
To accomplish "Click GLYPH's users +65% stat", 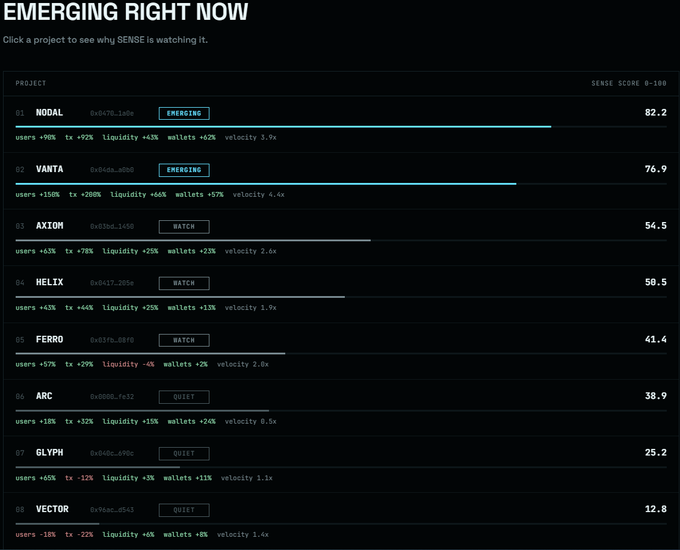I will [x=36, y=478].
